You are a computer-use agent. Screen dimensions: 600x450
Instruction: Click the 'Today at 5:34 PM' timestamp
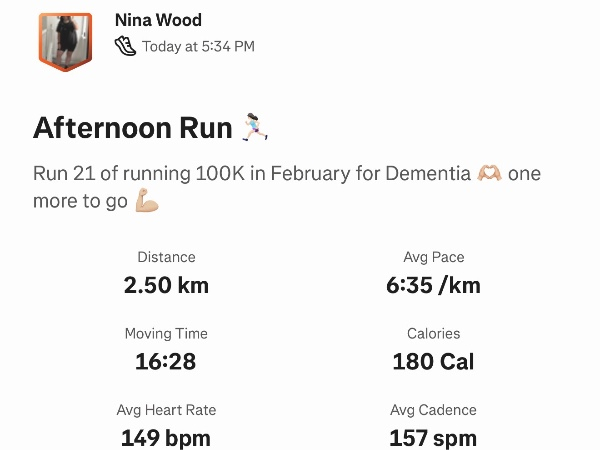click(198, 46)
